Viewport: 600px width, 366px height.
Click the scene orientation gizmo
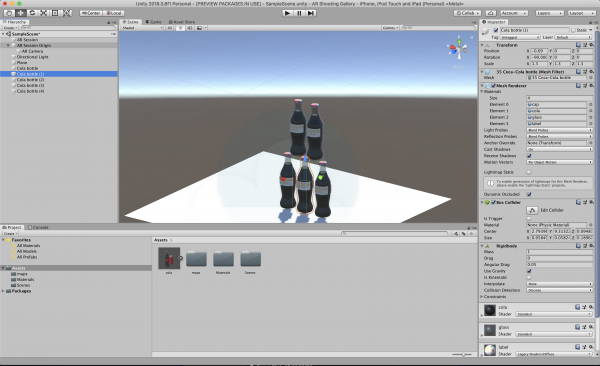coord(458,49)
